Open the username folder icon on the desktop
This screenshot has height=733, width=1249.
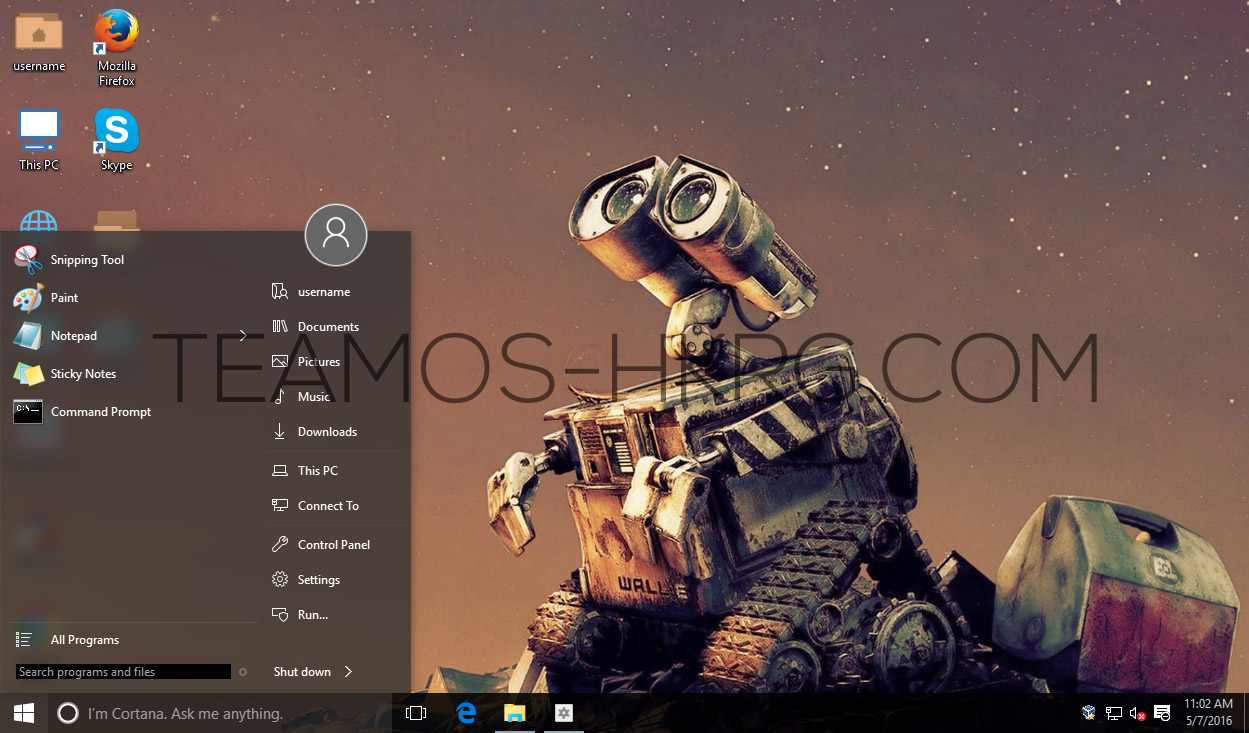(x=39, y=41)
